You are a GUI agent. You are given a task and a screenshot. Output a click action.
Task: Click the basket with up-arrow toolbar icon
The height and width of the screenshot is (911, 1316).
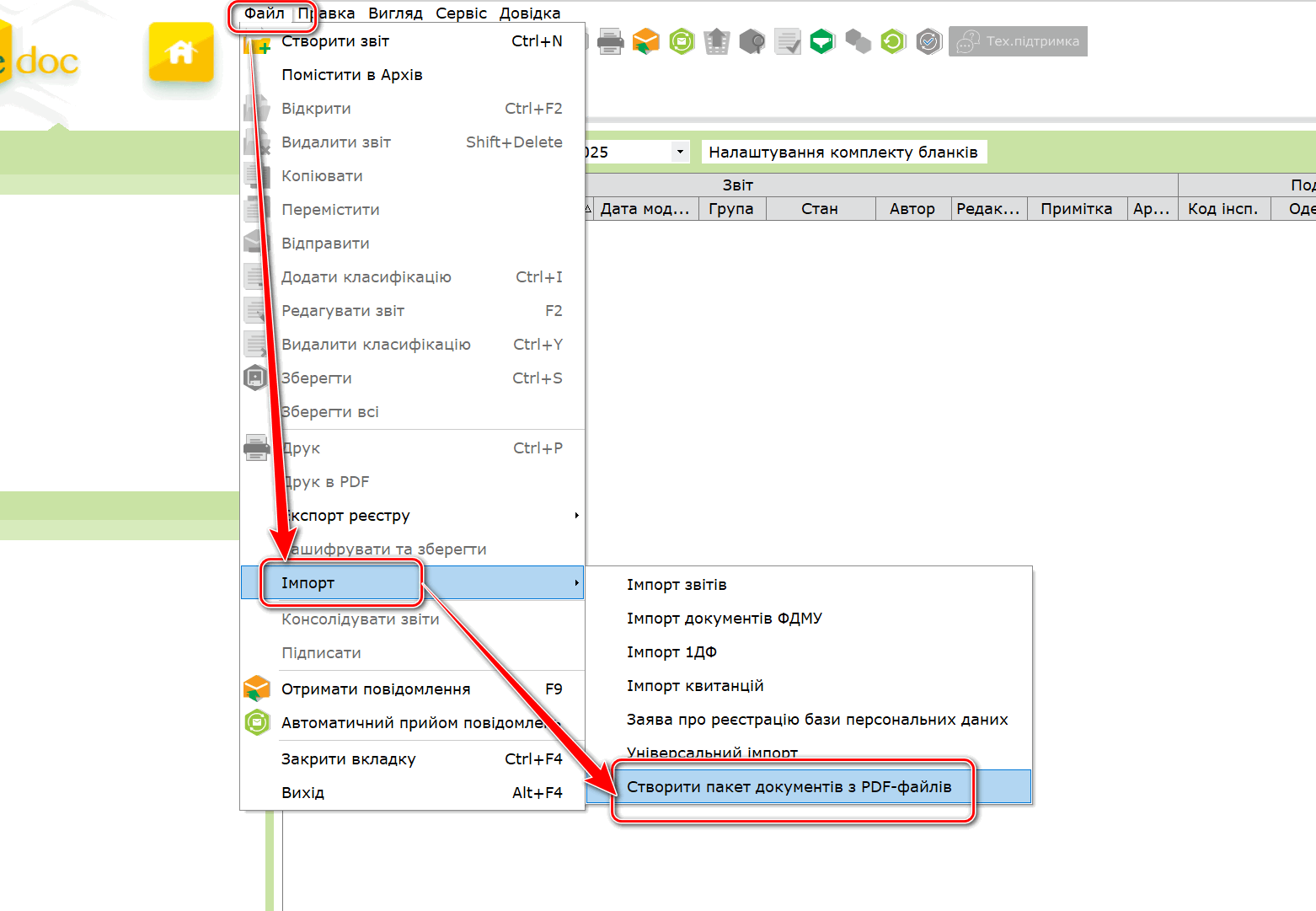click(717, 41)
